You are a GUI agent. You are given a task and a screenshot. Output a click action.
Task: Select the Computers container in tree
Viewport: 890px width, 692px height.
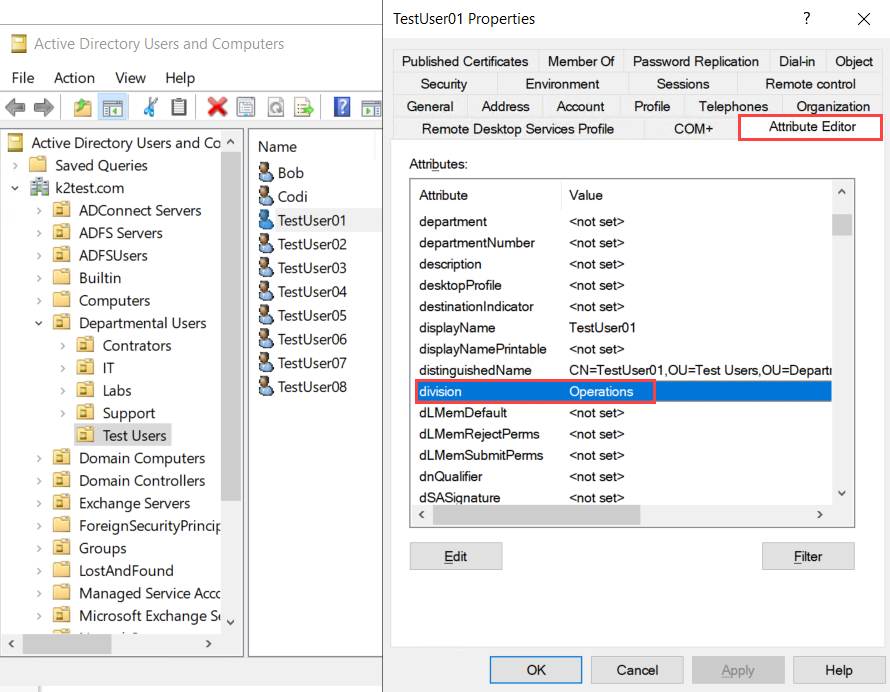(114, 300)
